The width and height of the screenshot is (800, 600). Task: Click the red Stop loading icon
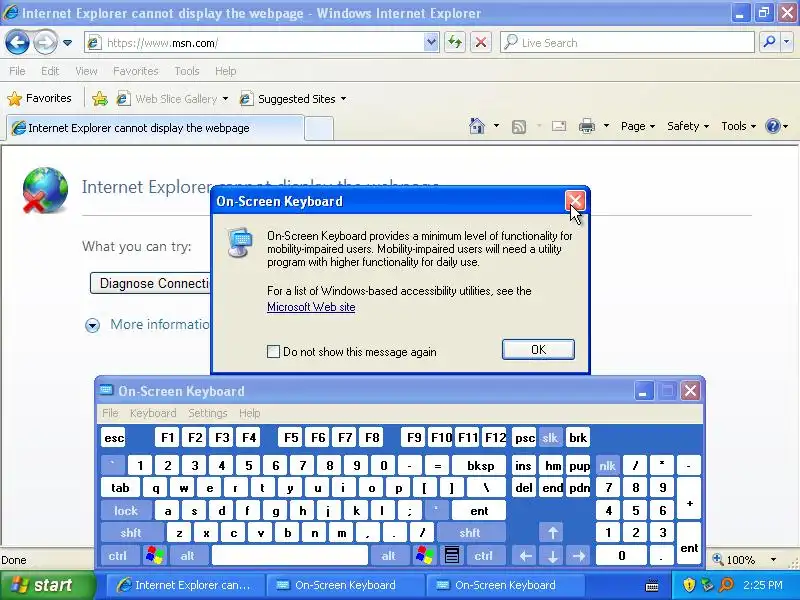point(481,43)
